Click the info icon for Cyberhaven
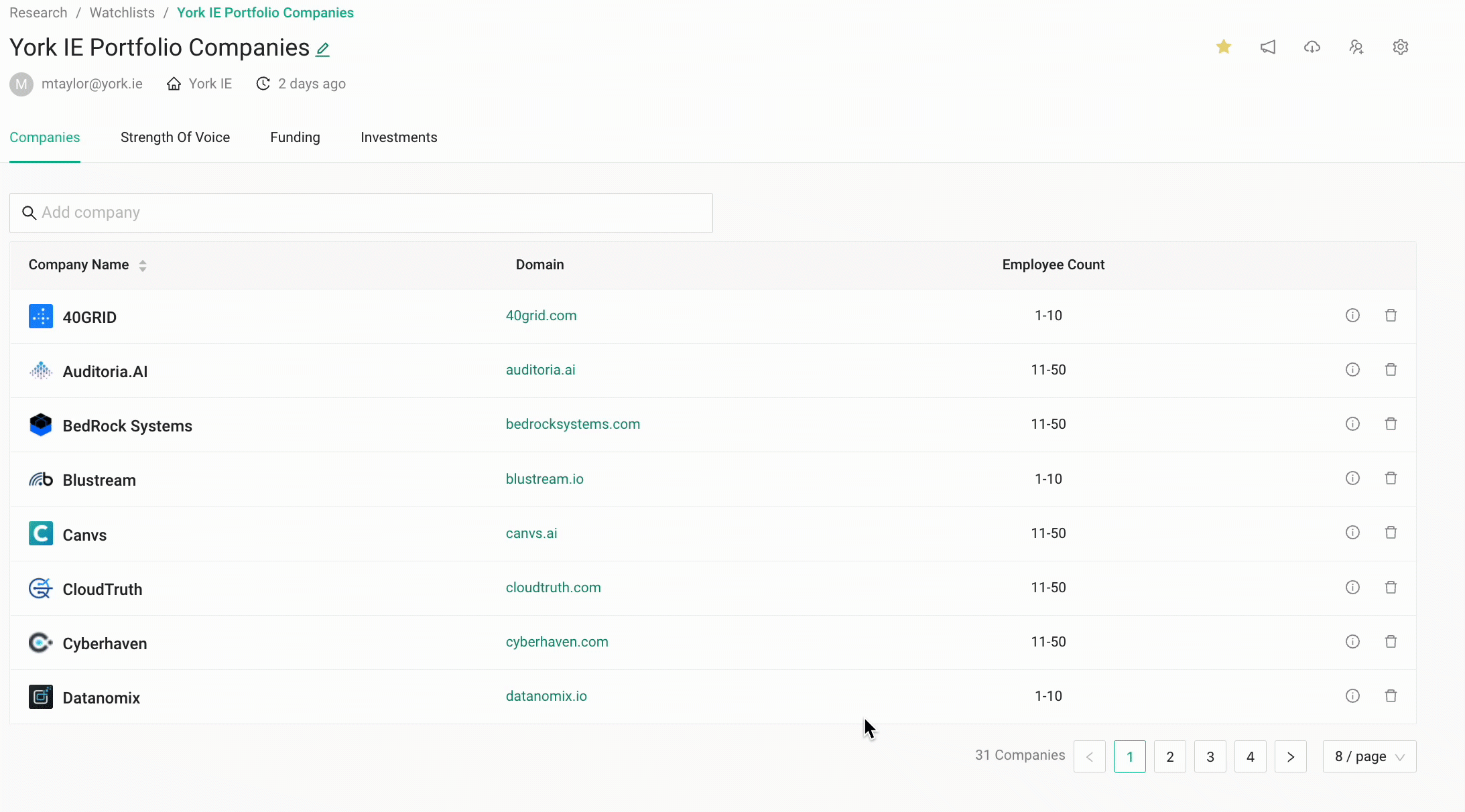Screen dimensions: 1465x812 (1352, 641)
